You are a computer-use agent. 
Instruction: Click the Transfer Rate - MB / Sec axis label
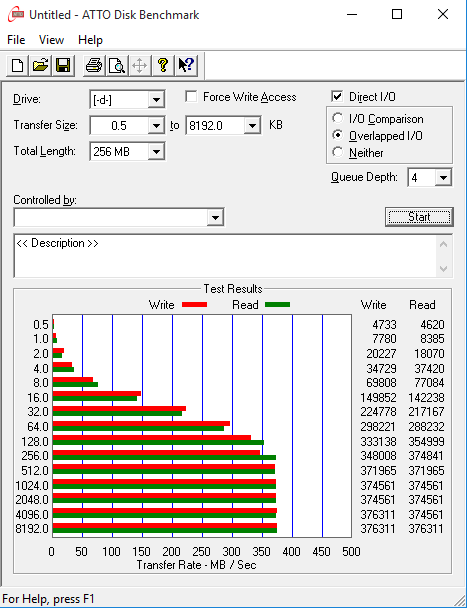196,565
